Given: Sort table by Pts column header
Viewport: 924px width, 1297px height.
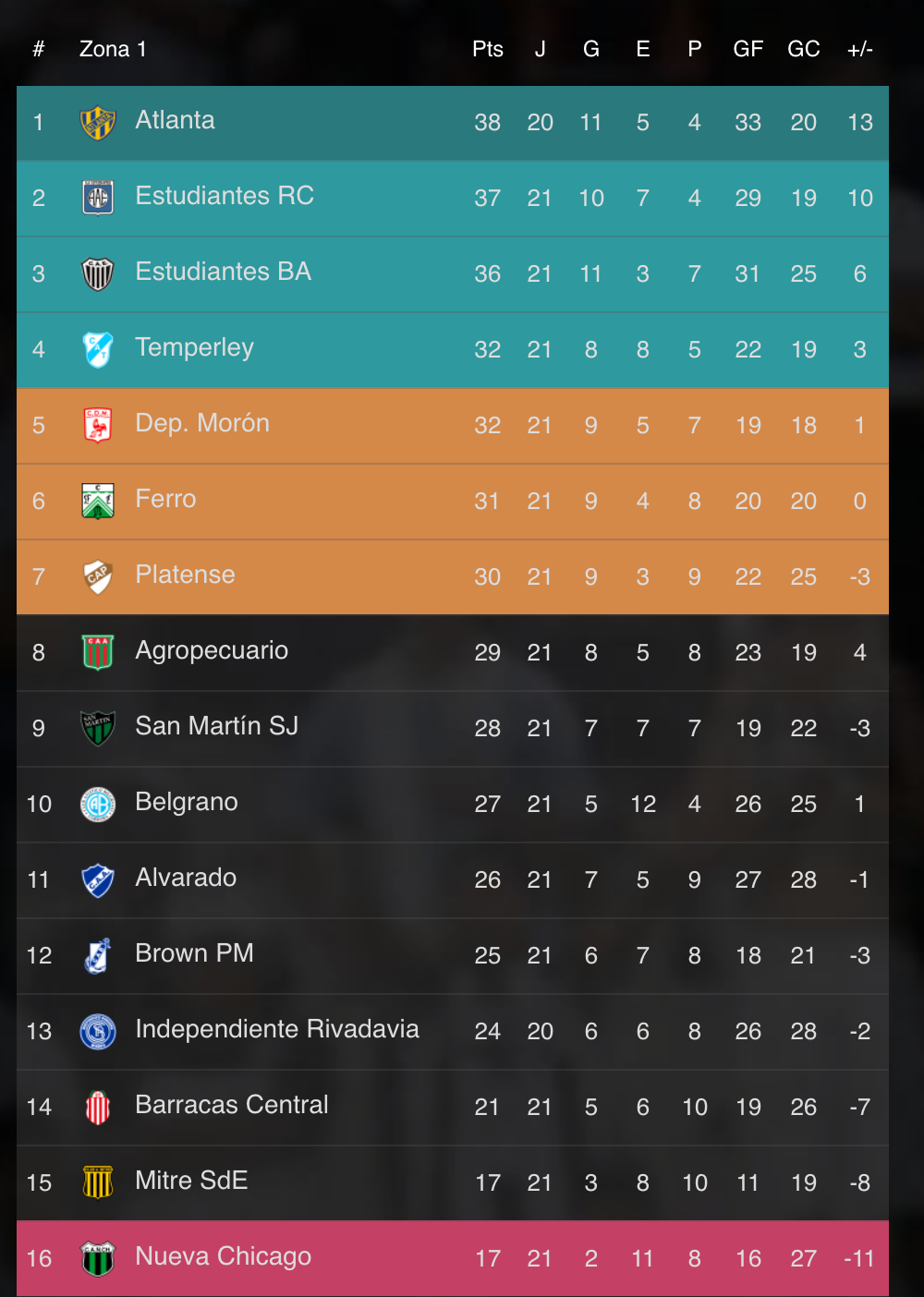Looking at the screenshot, I should pos(488,49).
